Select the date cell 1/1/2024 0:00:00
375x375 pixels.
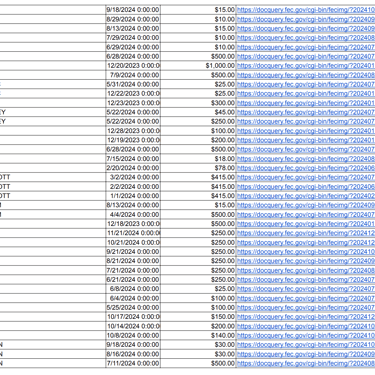[133, 196]
